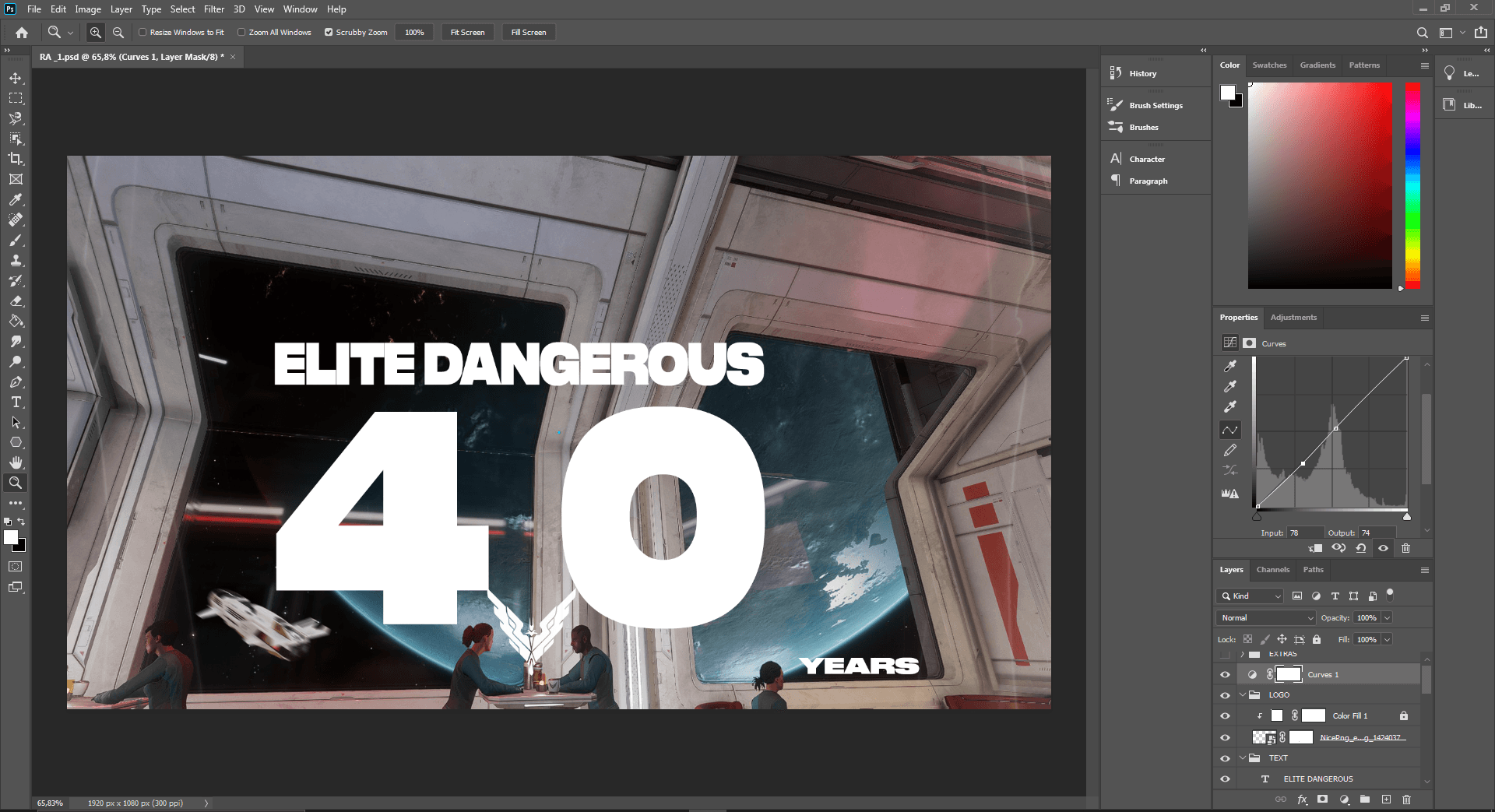Click the vertical hue spectrum slider
This screenshot has width=1495, height=812.
pos(1412,185)
